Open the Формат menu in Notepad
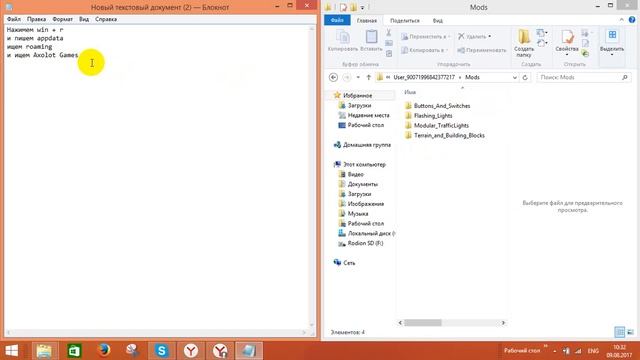The width and height of the screenshot is (640, 360). (62, 19)
